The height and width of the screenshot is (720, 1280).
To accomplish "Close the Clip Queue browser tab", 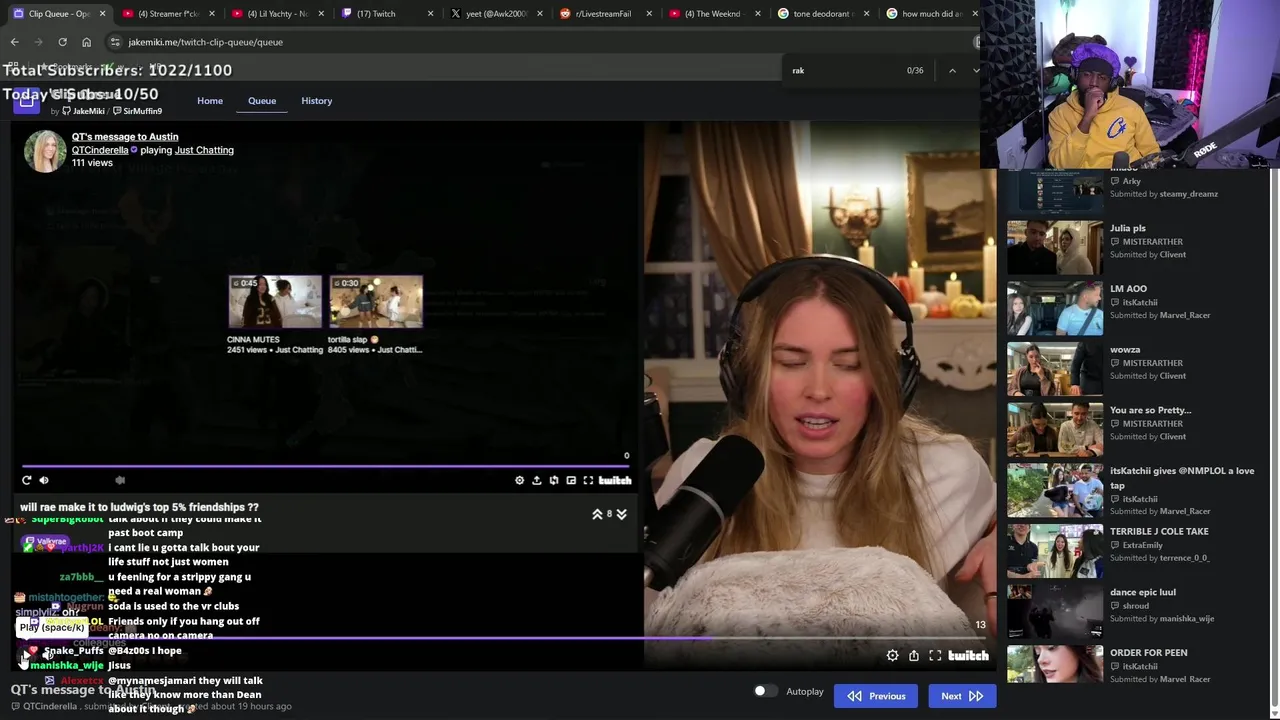I will click(x=102, y=14).
